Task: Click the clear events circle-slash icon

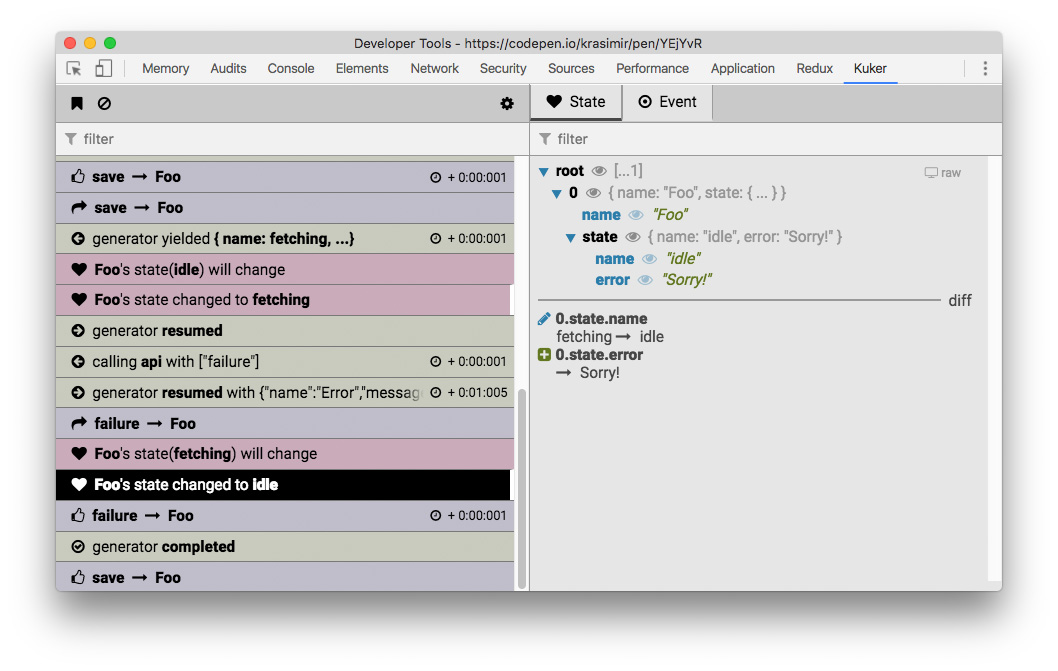Action: point(104,103)
